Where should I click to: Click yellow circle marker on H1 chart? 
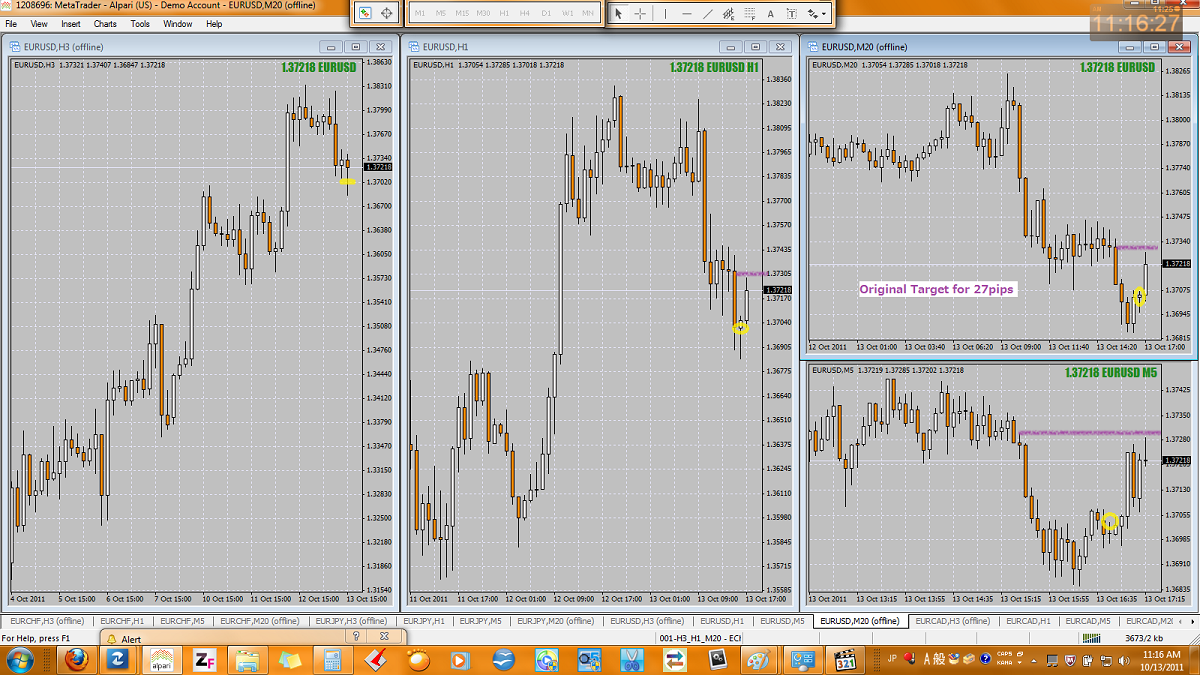coord(740,327)
